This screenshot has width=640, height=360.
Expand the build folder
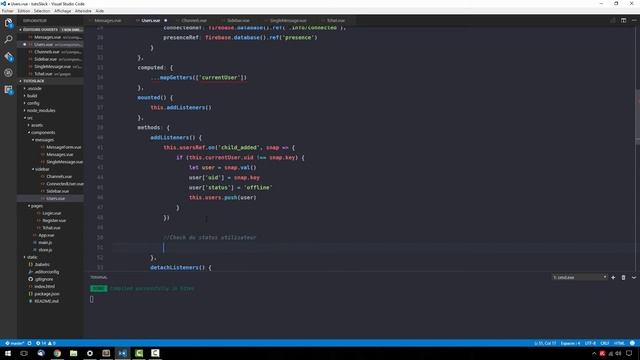[32, 96]
